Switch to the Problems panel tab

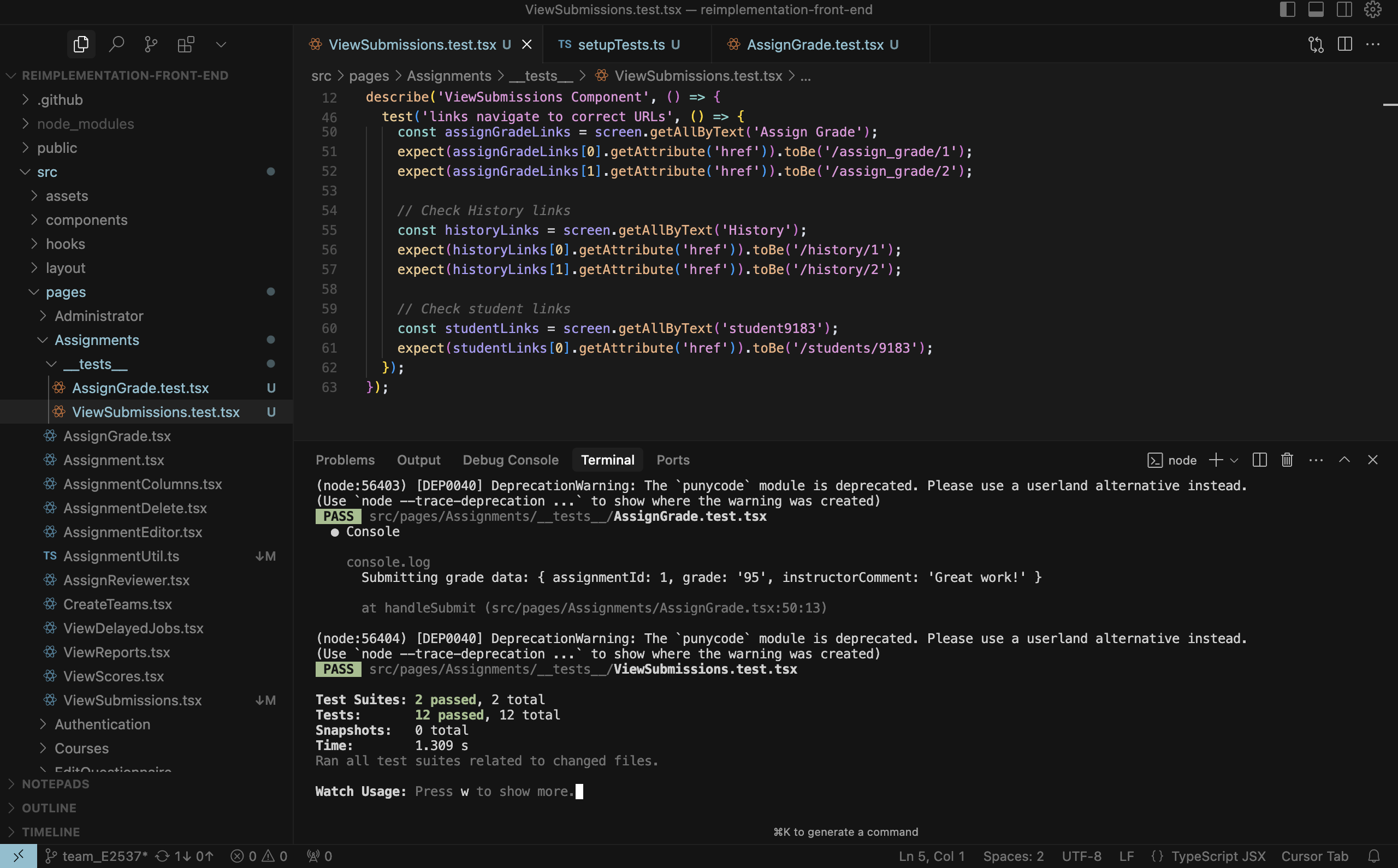[345, 460]
